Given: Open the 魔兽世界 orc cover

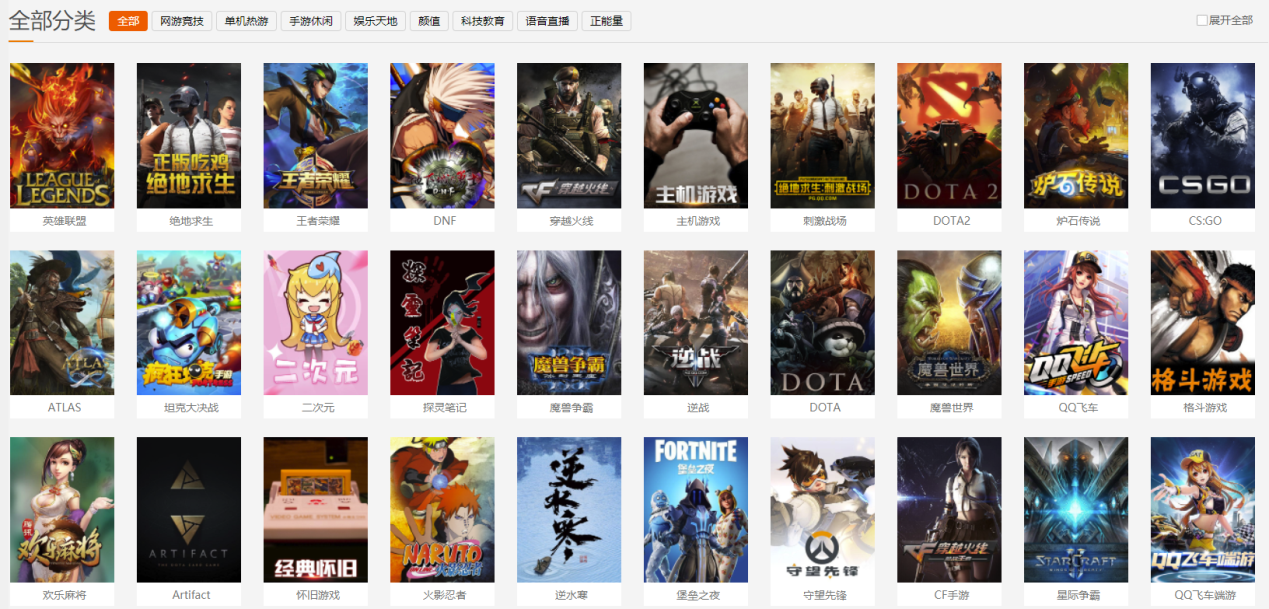Looking at the screenshot, I should coord(949,323).
